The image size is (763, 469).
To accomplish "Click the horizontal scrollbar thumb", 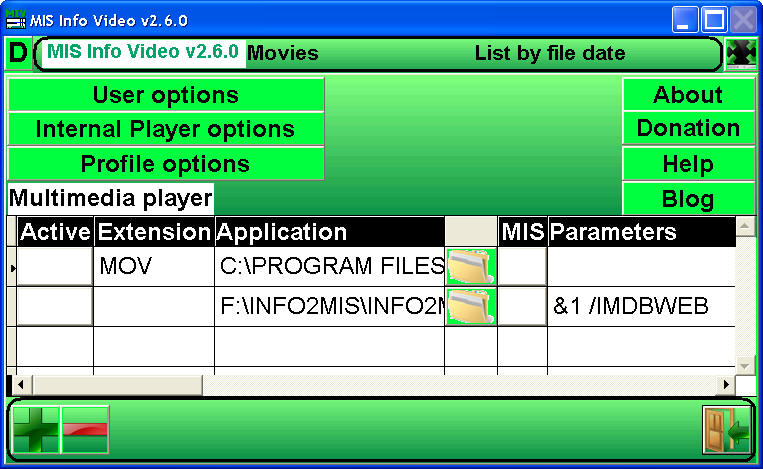I will point(117,385).
